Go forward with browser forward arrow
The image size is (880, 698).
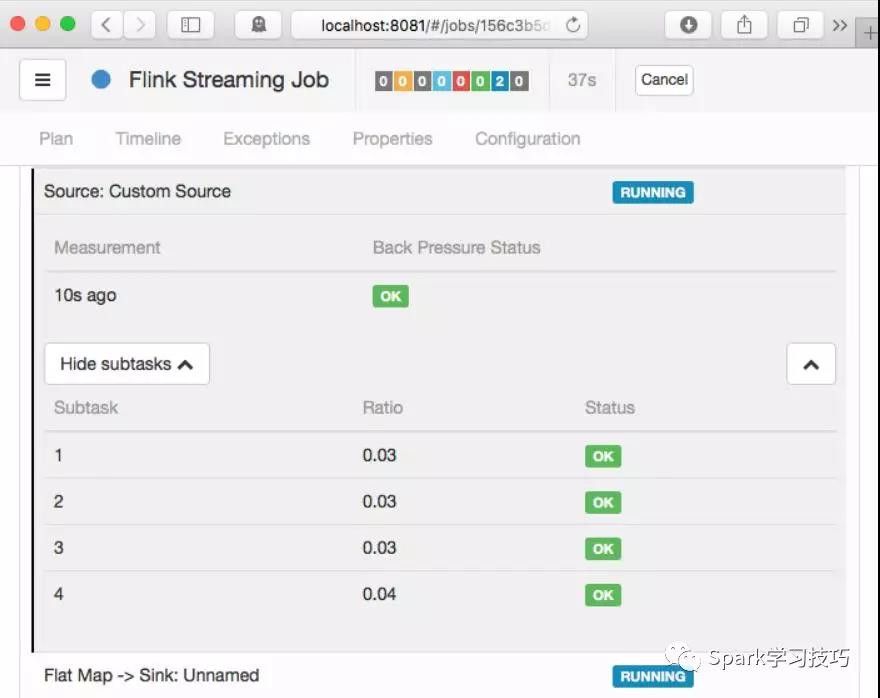140,25
